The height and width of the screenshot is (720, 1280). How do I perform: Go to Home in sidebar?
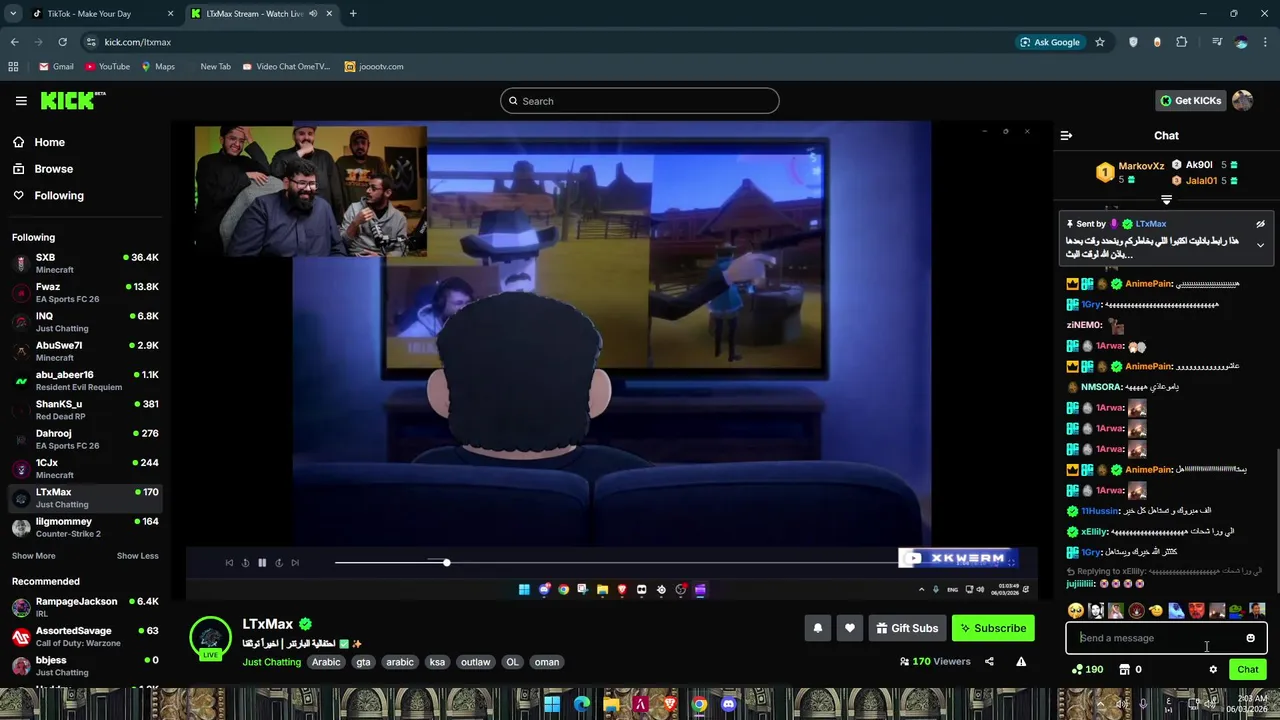[49, 142]
